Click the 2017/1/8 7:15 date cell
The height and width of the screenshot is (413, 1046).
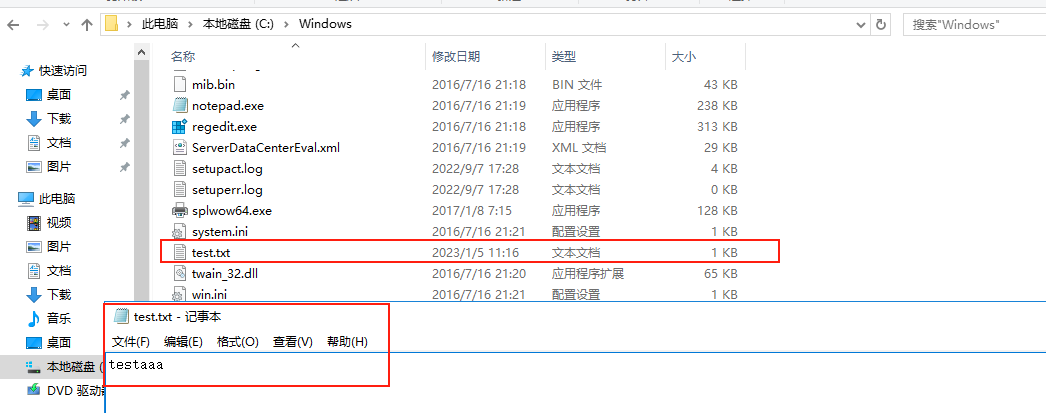(472, 211)
